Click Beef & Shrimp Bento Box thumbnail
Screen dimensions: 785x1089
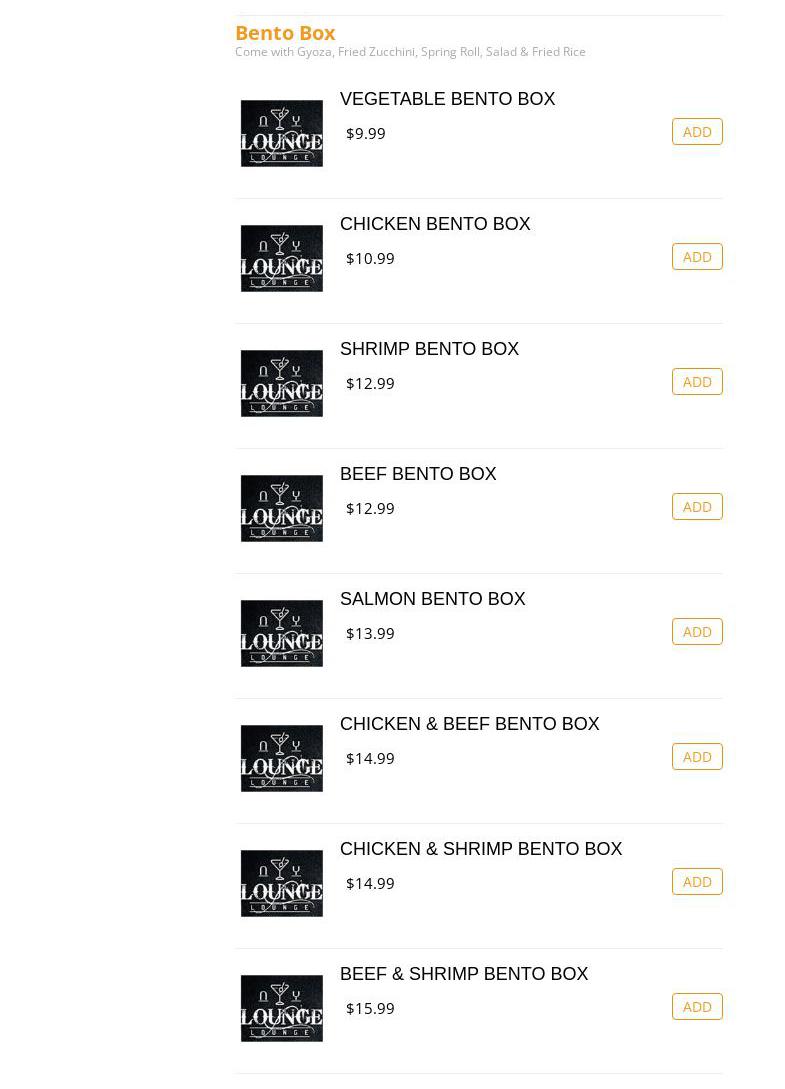tap(281, 1008)
